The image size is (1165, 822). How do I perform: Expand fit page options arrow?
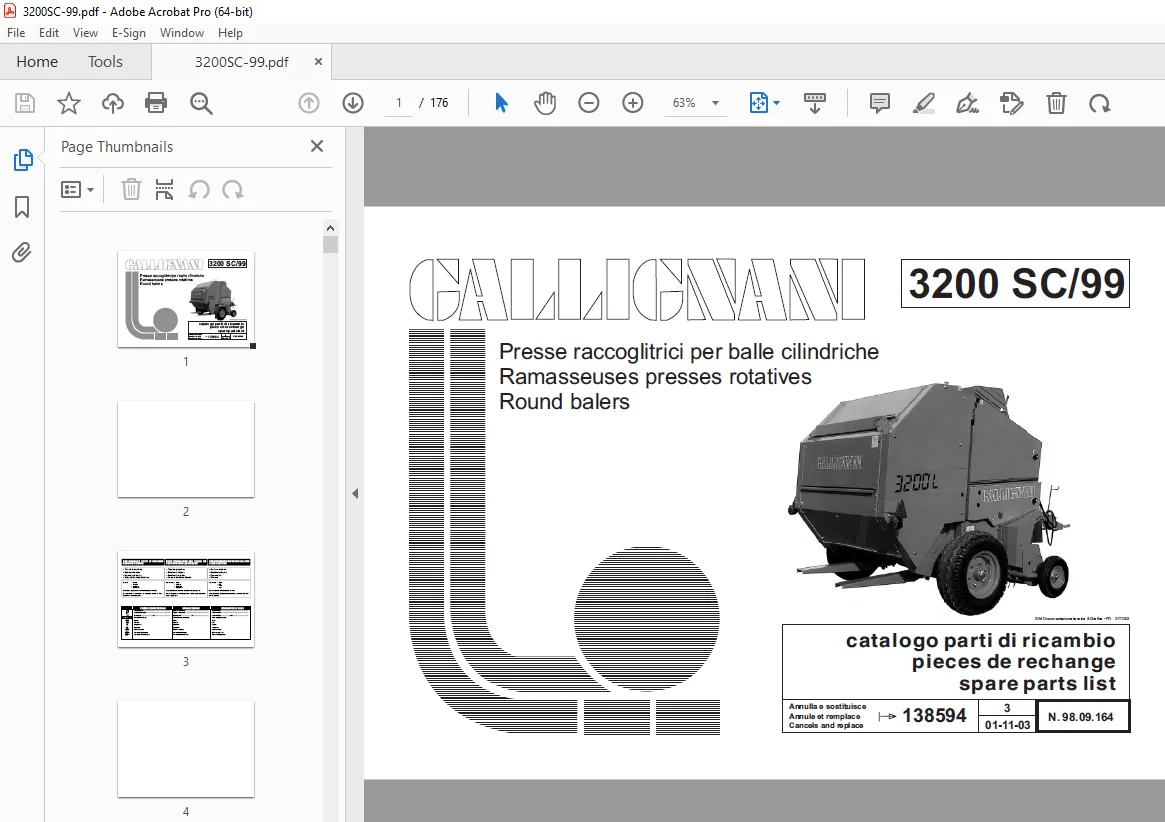pyautogui.click(x=776, y=103)
